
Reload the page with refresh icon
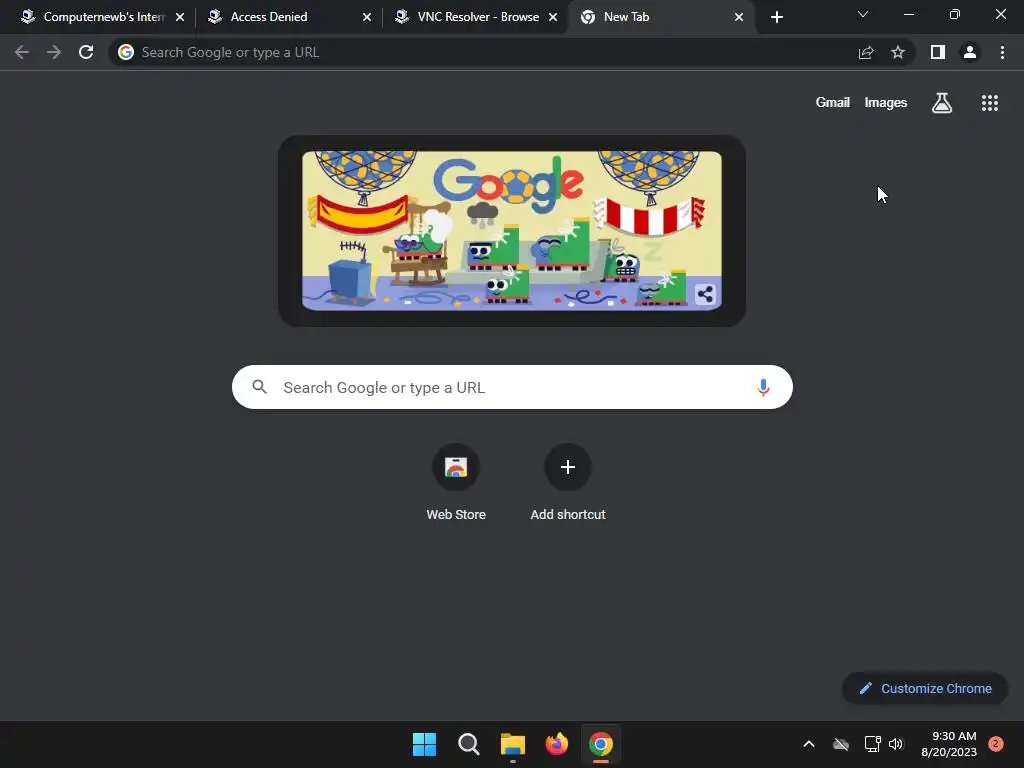click(x=86, y=52)
